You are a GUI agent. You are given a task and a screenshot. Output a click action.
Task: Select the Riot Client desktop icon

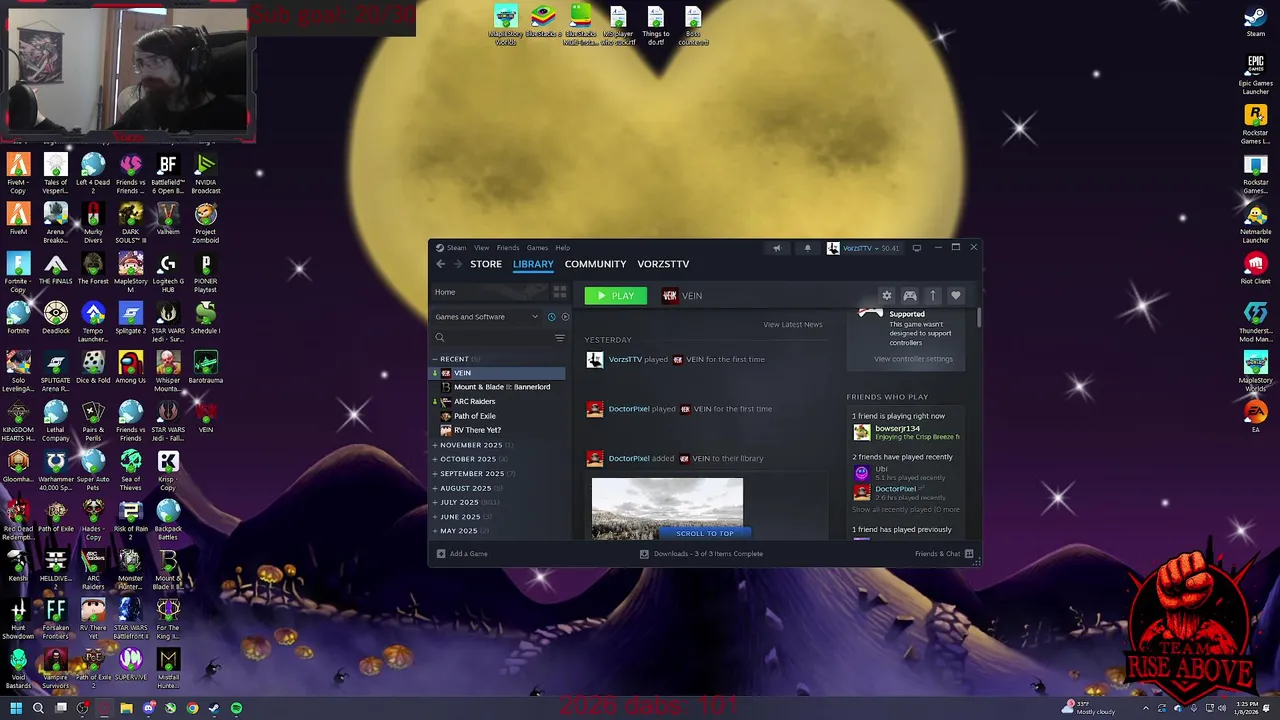point(1255,270)
